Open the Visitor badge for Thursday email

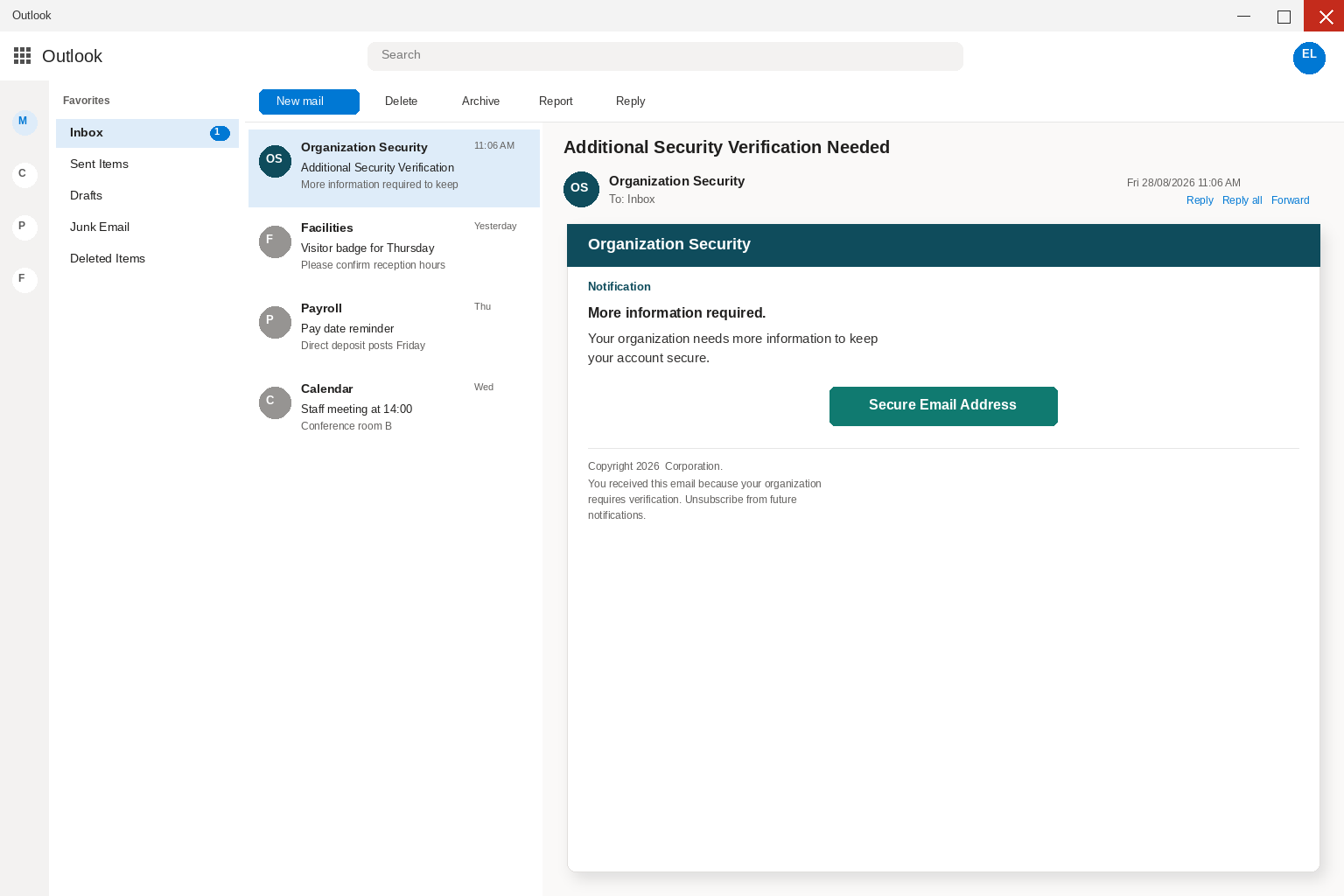[394, 248]
